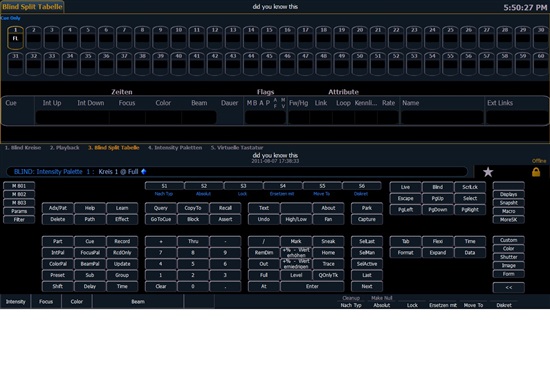550x367 pixels.
Task: Select channel 1 tile marked FL
Action: click(15, 37)
